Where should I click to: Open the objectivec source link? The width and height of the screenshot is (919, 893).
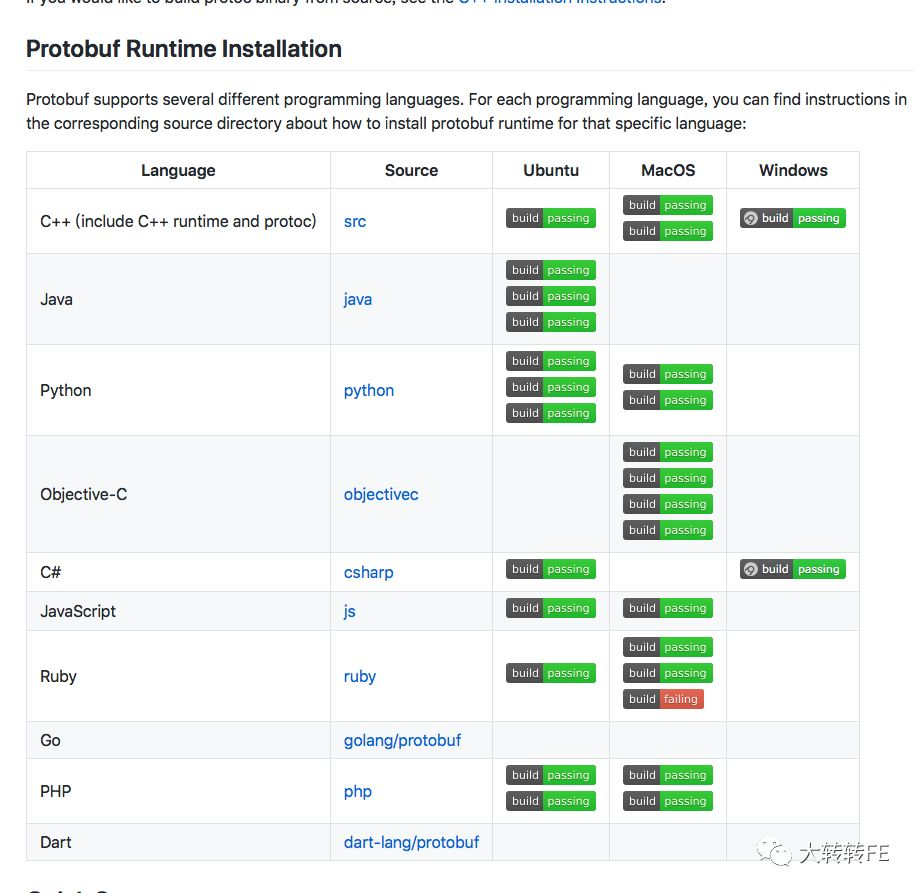tap(381, 495)
